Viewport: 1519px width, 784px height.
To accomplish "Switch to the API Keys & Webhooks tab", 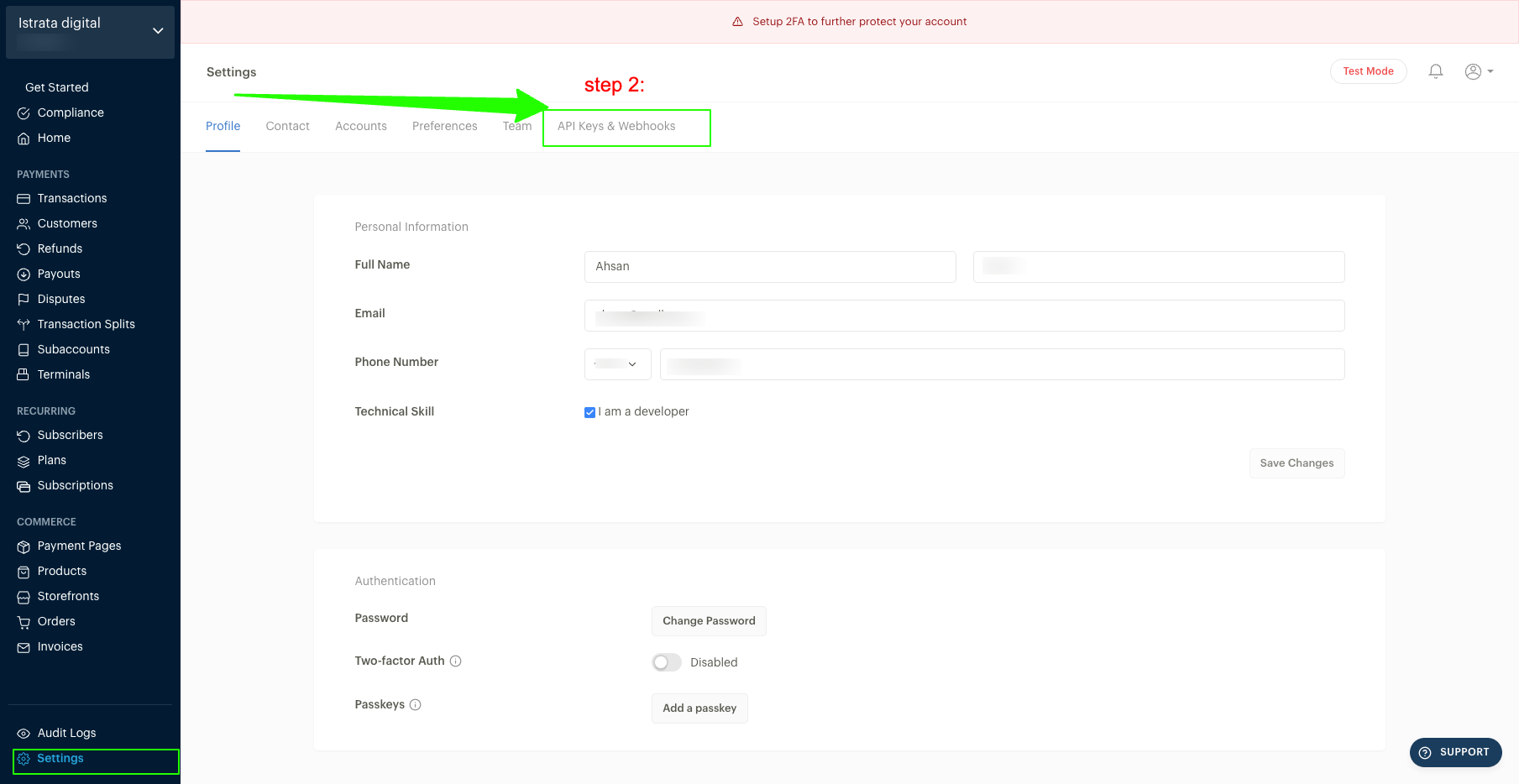I will [616, 127].
